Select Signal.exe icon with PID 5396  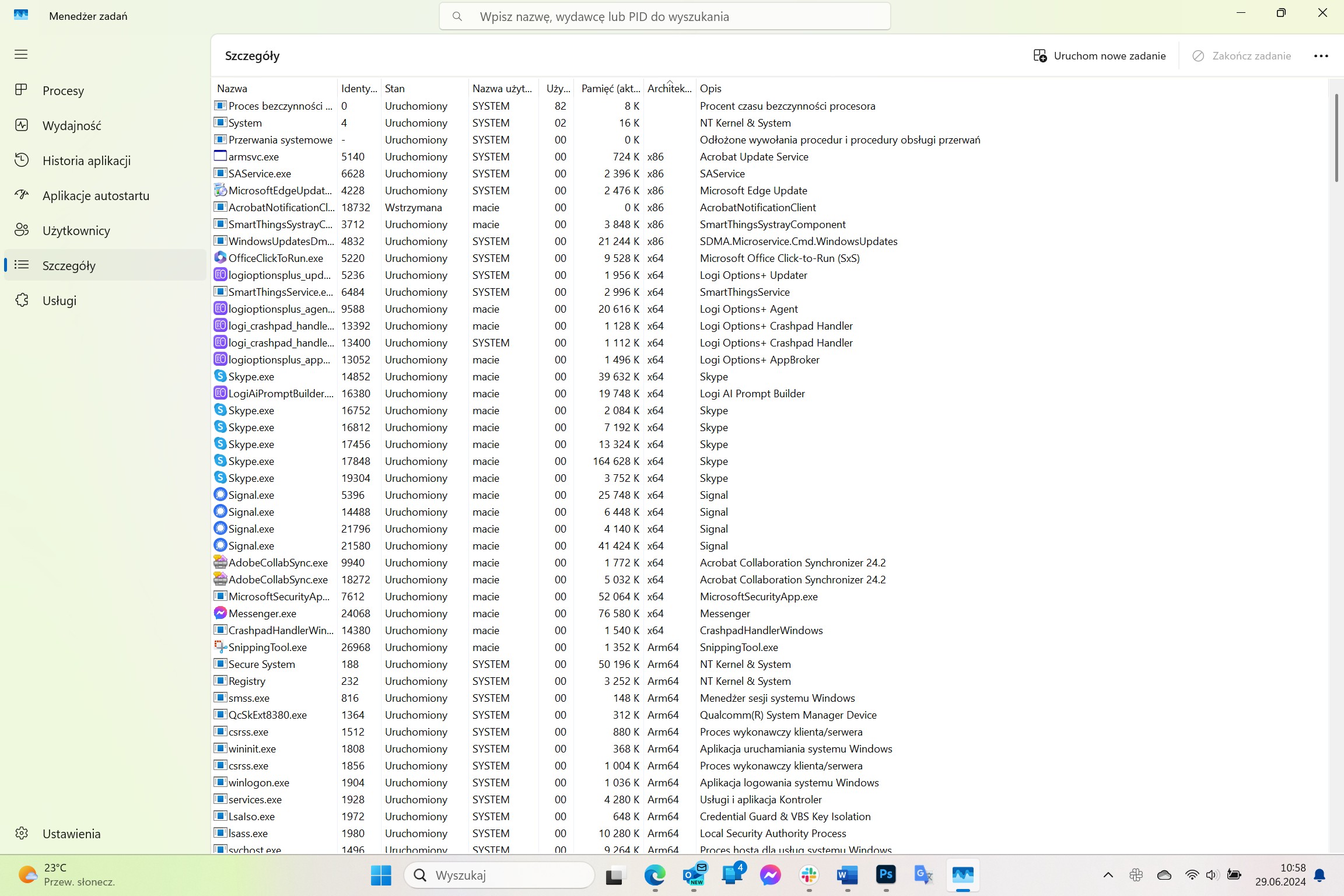(x=220, y=495)
